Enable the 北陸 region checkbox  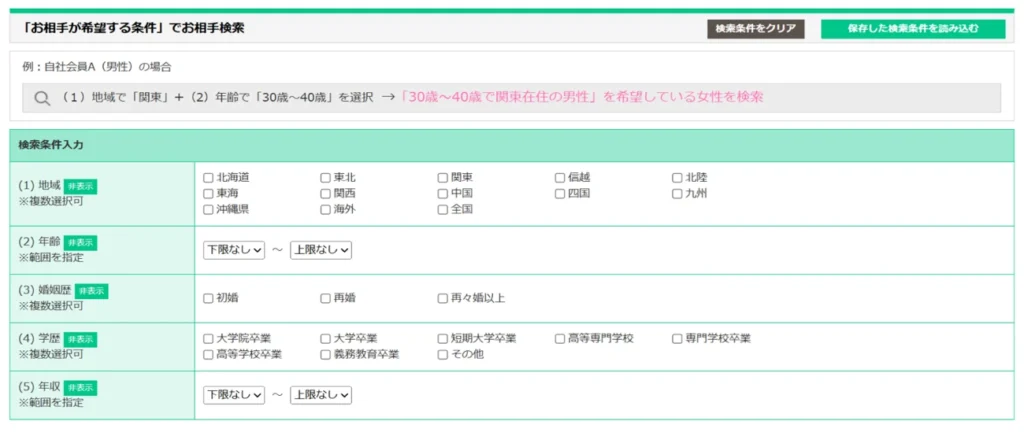pyautogui.click(x=677, y=177)
